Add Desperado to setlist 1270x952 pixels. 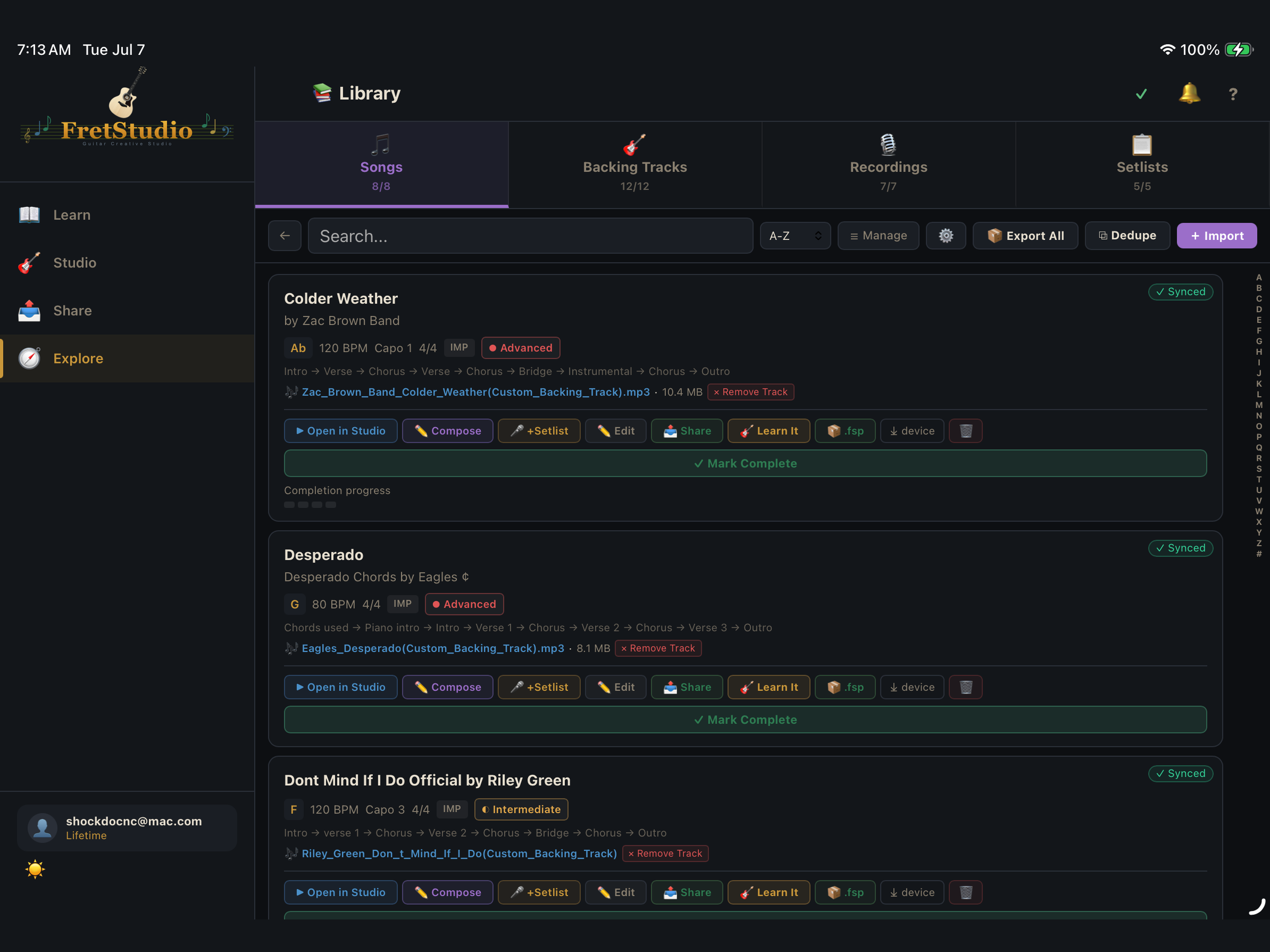539,687
